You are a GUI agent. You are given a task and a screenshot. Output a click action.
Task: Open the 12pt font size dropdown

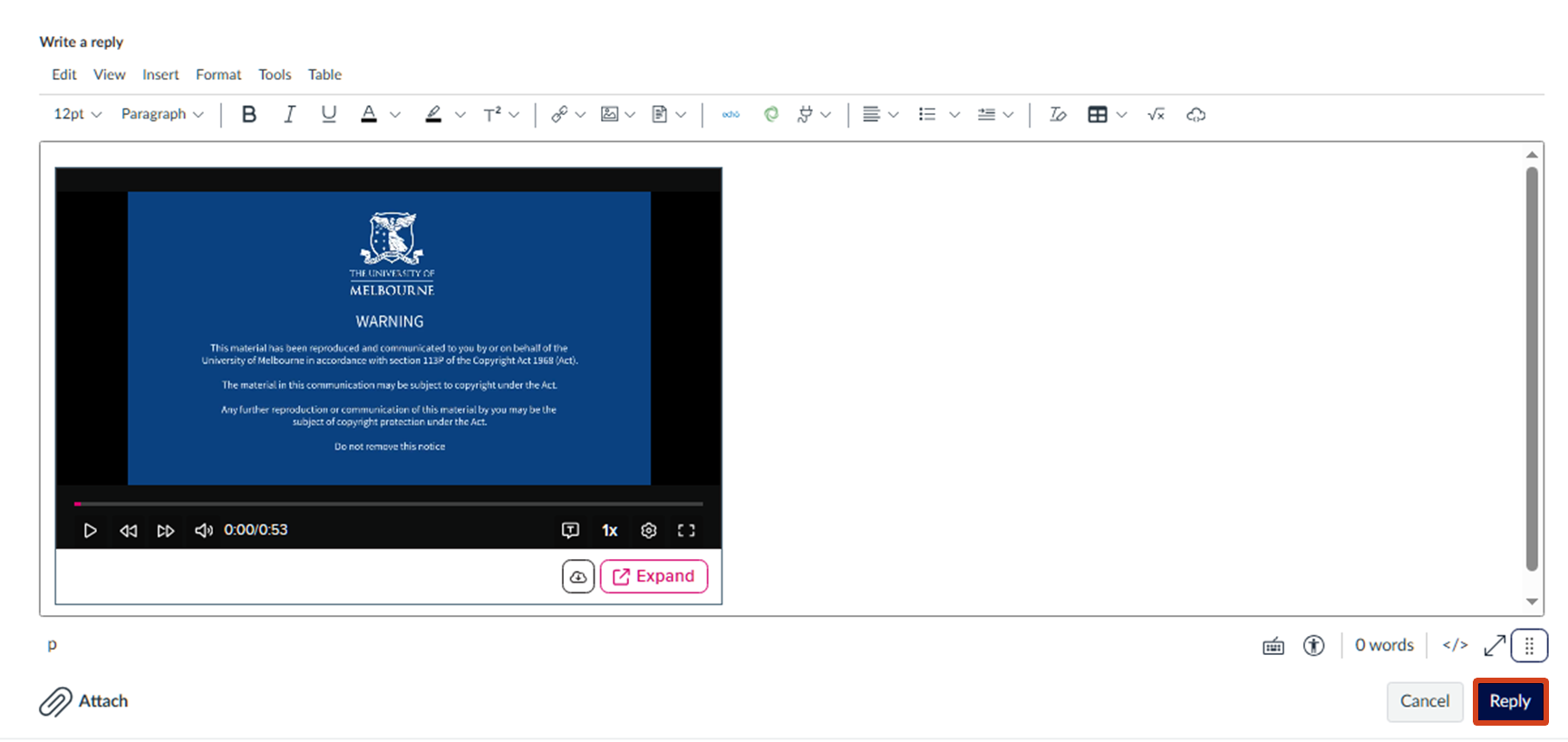point(77,114)
